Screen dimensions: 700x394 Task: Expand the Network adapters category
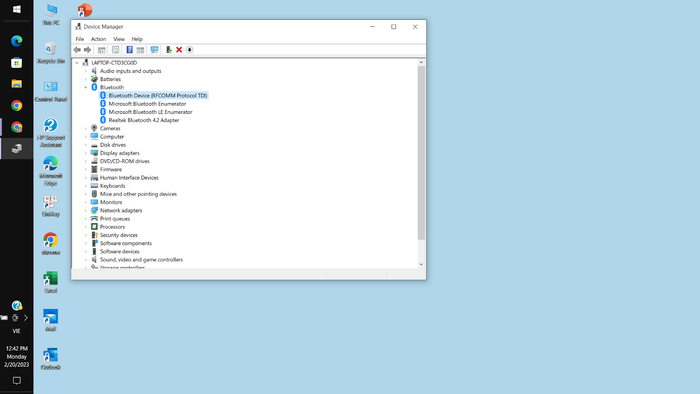point(86,211)
